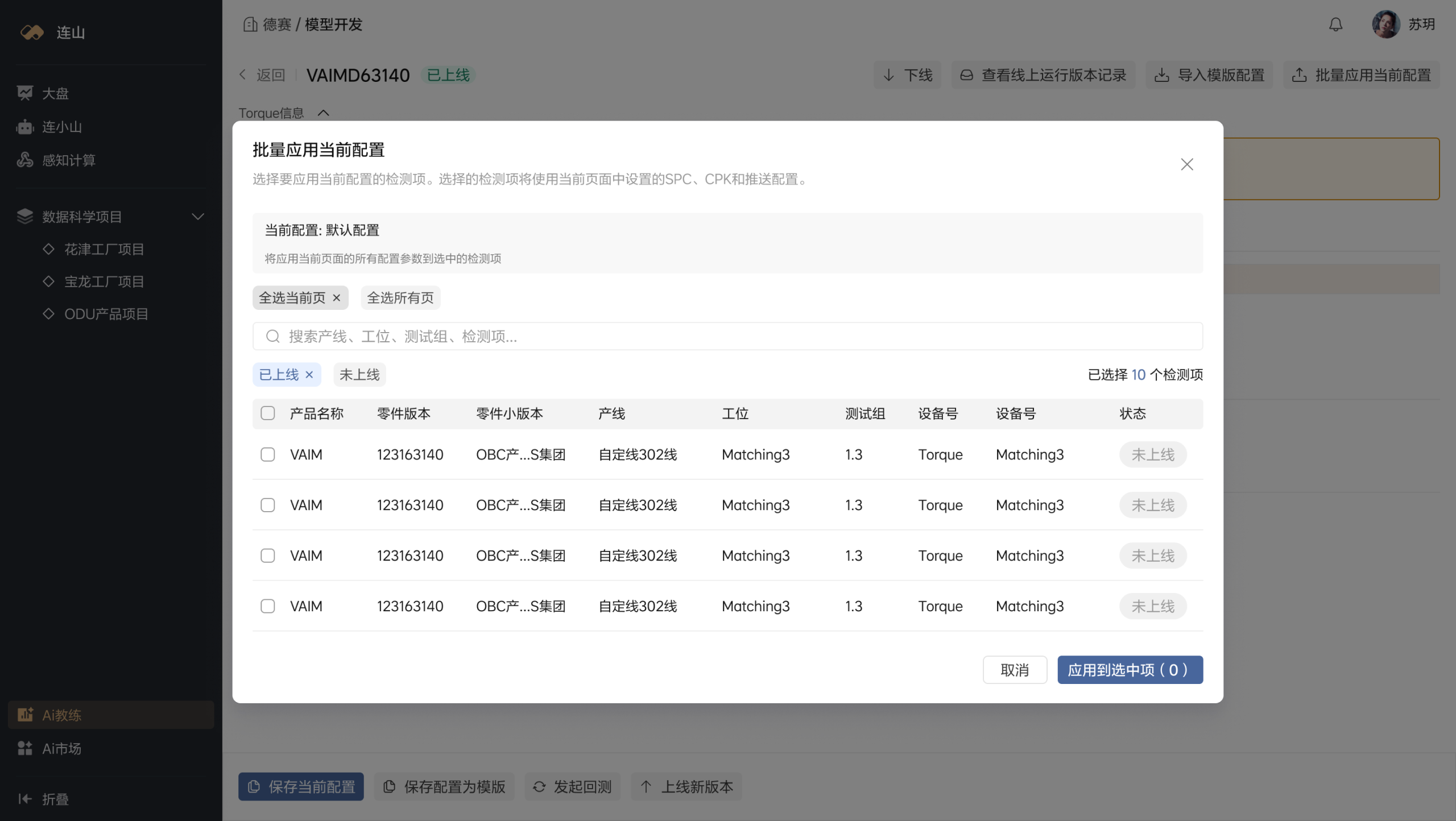Open notifications bell icon
Screen dimensions: 1456x821
coord(1335,24)
